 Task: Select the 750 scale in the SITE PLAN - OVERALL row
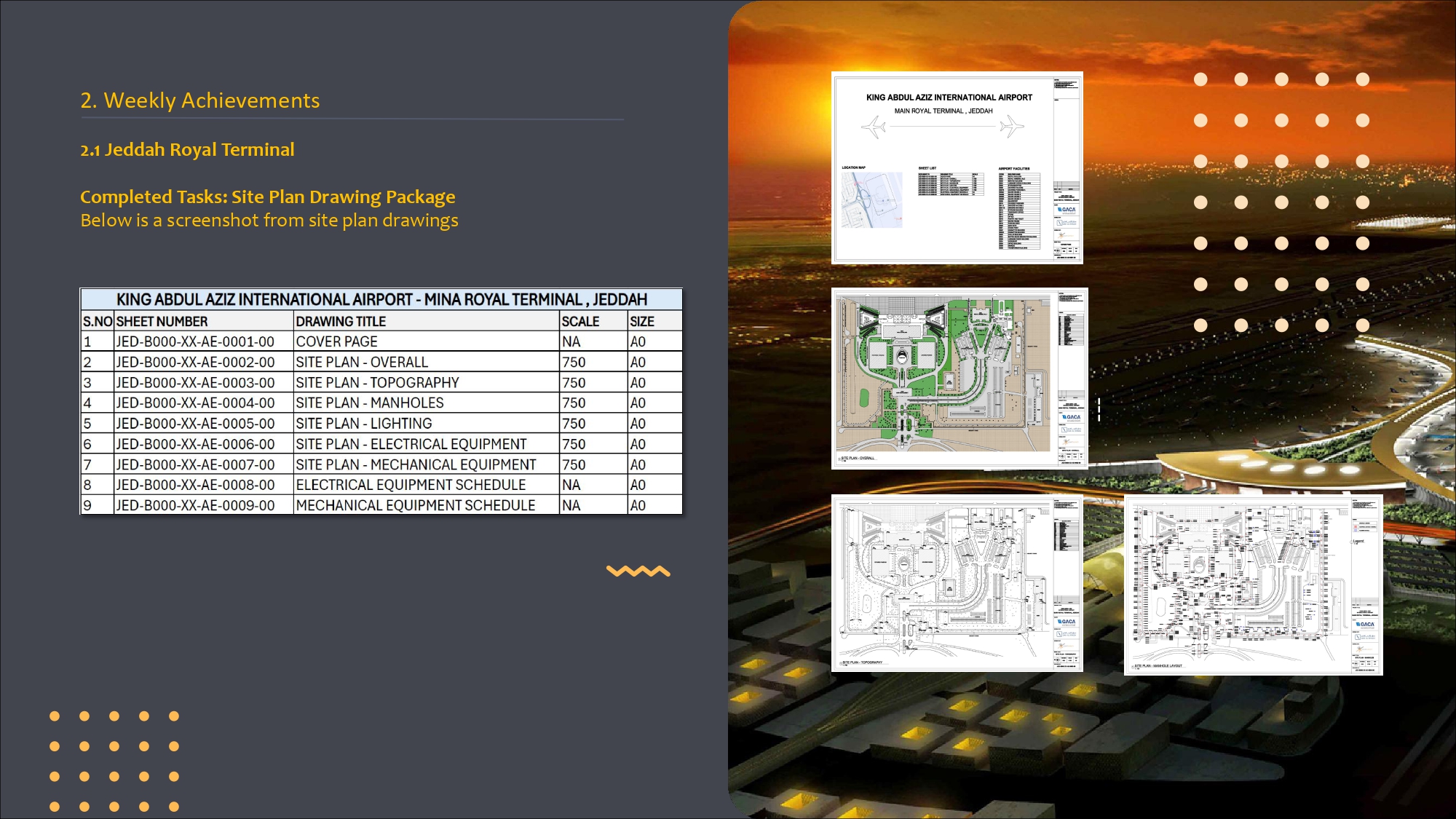point(593,362)
